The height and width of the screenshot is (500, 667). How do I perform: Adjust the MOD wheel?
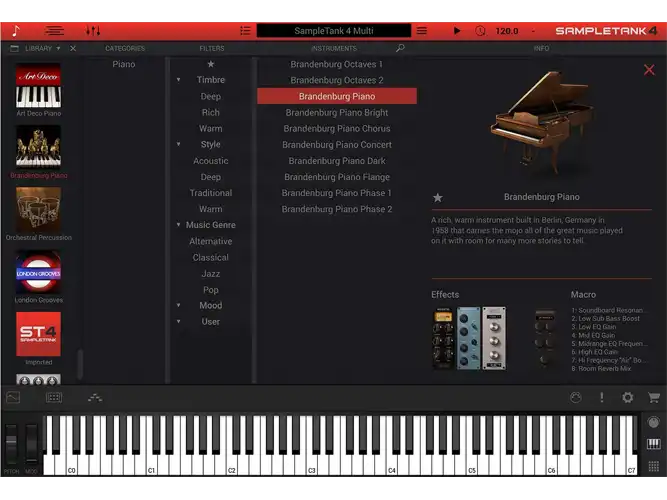pyautogui.click(x=31, y=443)
